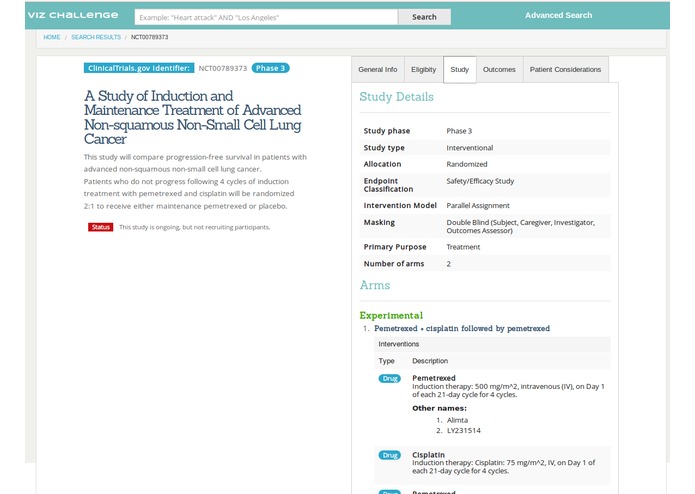Click the 'Treatment' primary purpose value
This screenshot has height=494, width=695.
pyautogui.click(x=463, y=247)
